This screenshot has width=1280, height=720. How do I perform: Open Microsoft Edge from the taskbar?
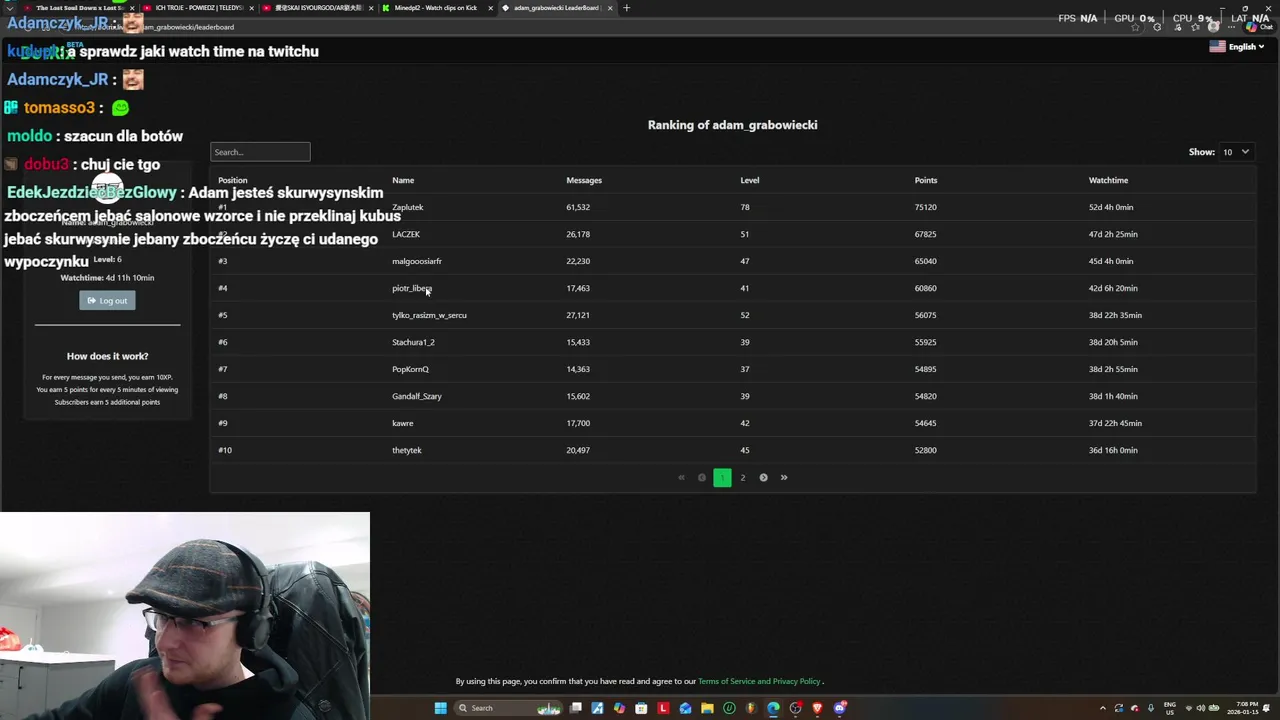[773, 708]
